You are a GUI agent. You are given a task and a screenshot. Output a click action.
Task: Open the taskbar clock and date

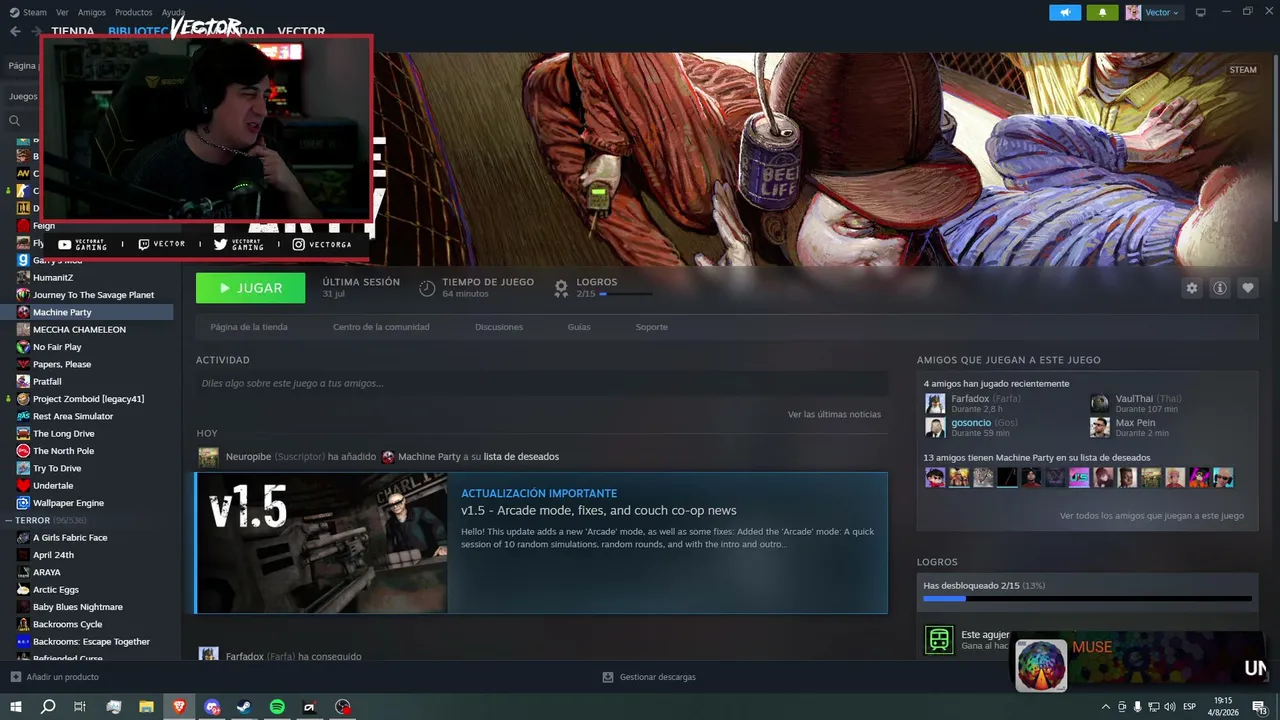[1222, 707]
